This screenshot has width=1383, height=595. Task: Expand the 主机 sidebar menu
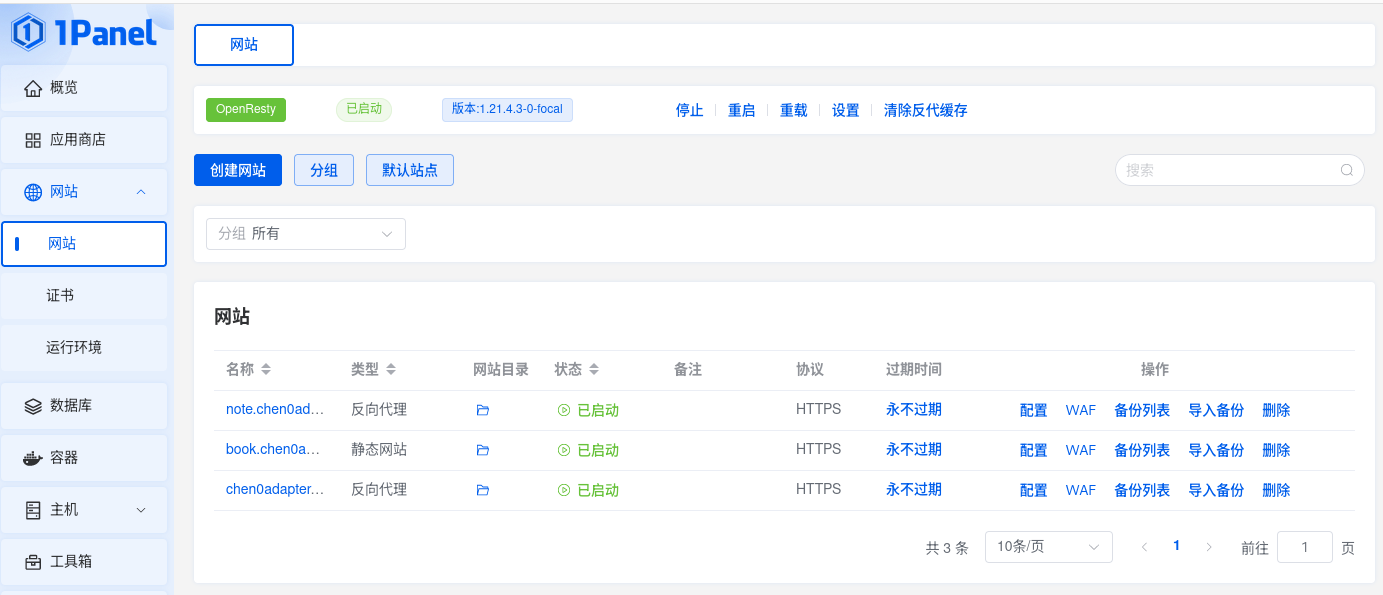coord(84,510)
